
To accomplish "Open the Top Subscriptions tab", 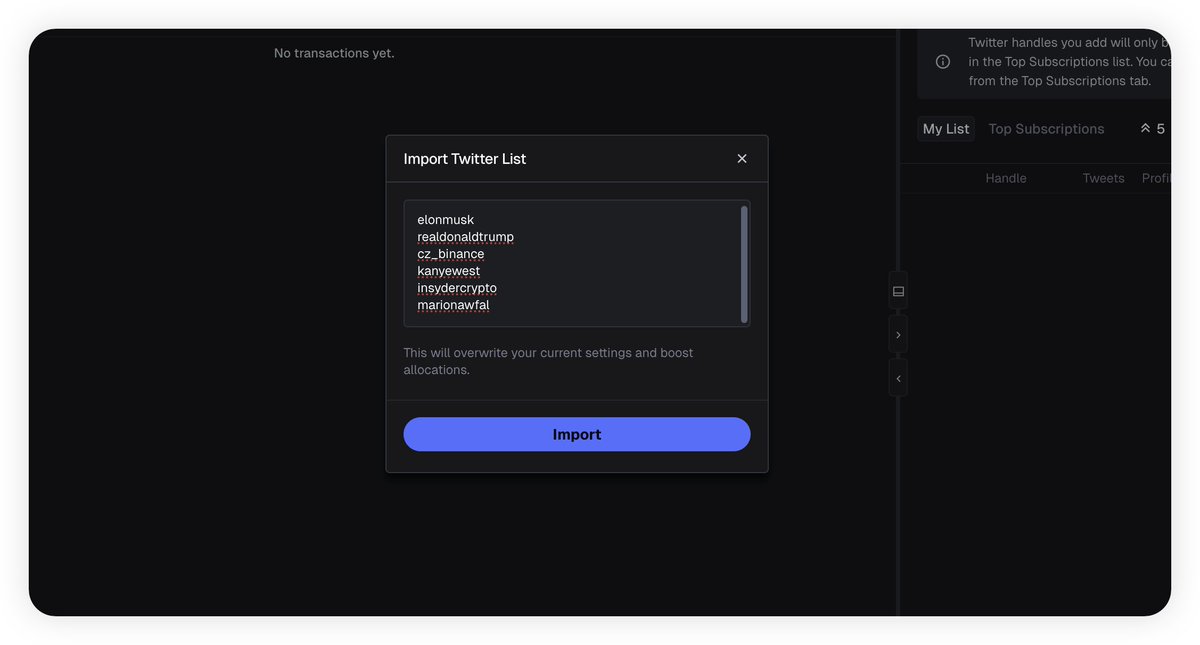I will coord(1046,129).
